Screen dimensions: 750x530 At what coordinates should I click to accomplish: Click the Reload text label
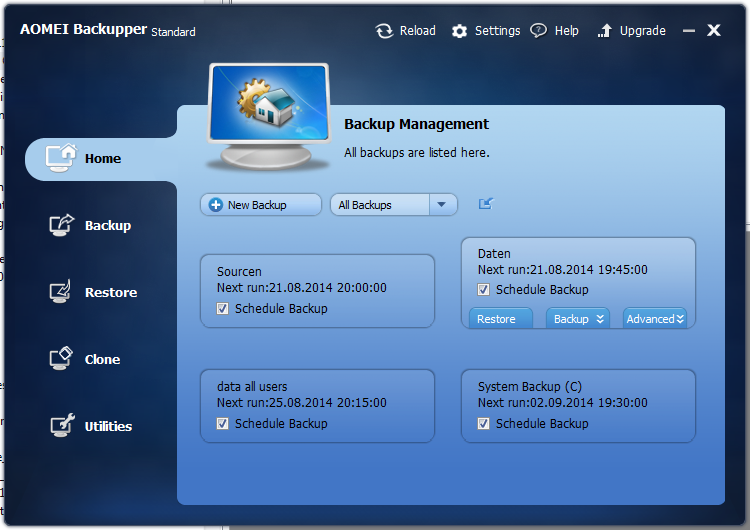click(418, 31)
